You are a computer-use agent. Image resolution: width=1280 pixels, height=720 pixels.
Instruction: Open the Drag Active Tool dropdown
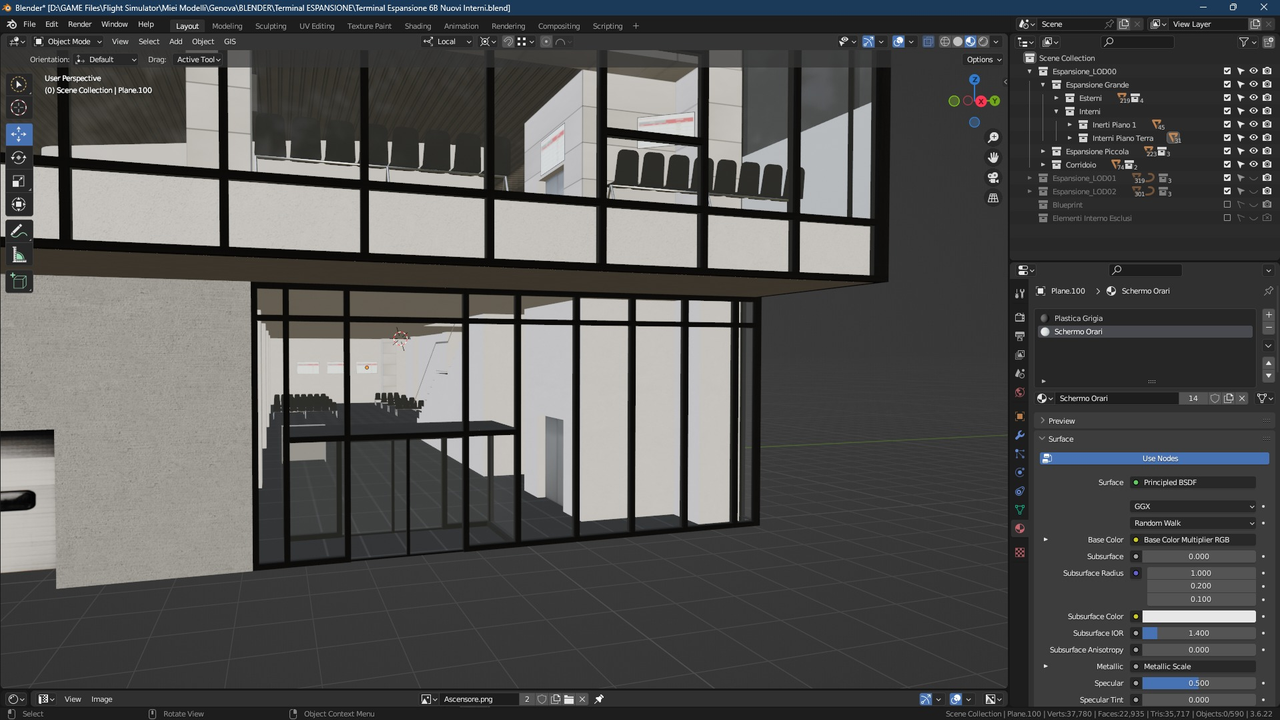click(198, 59)
